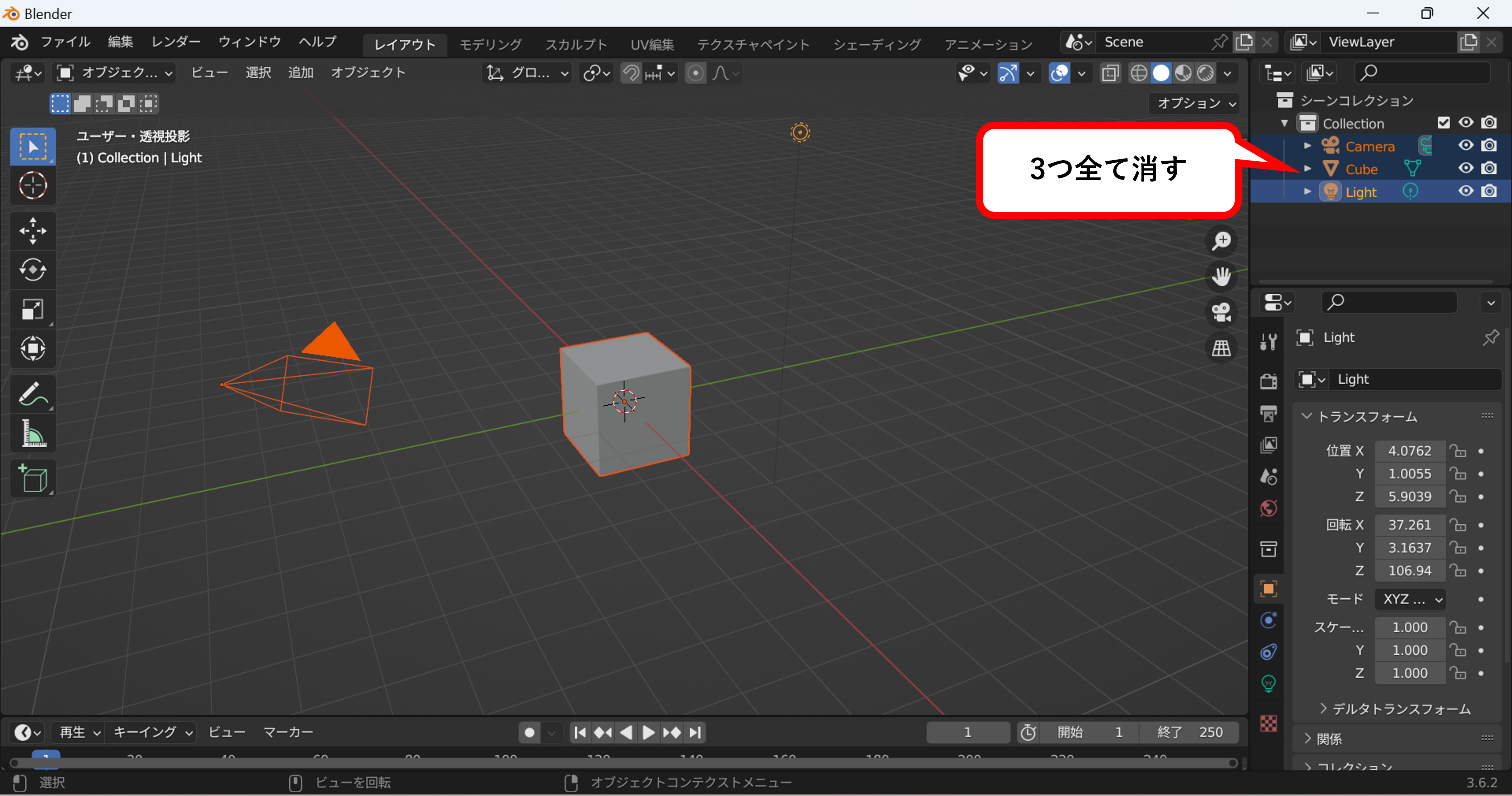The width and height of the screenshot is (1512, 796).
Task: Click the オプション button
Action: [x=1193, y=103]
